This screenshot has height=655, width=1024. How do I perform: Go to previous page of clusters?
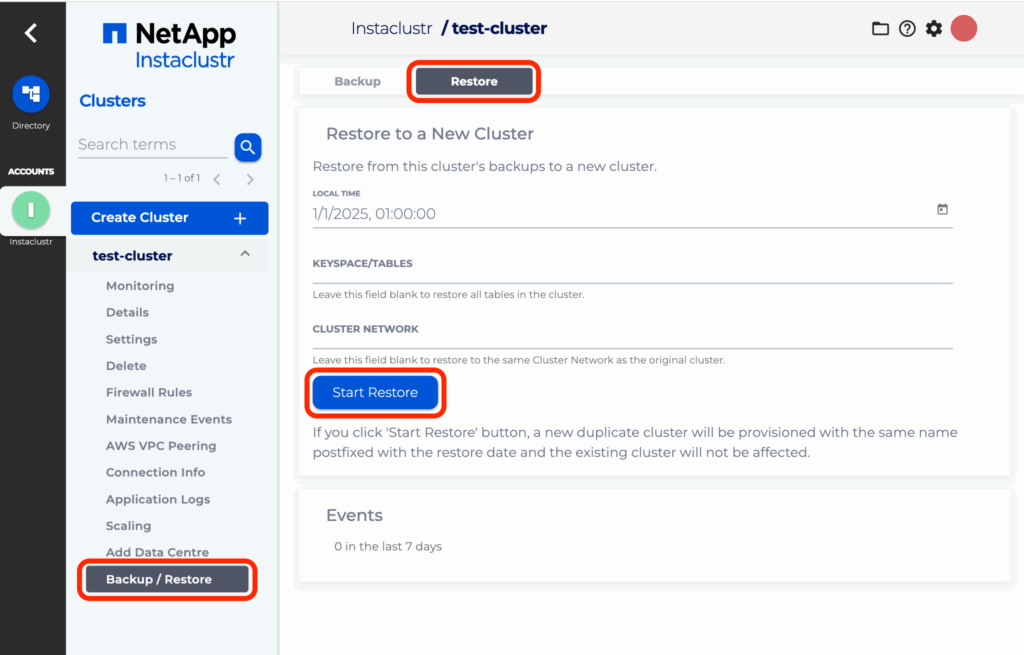pos(217,179)
